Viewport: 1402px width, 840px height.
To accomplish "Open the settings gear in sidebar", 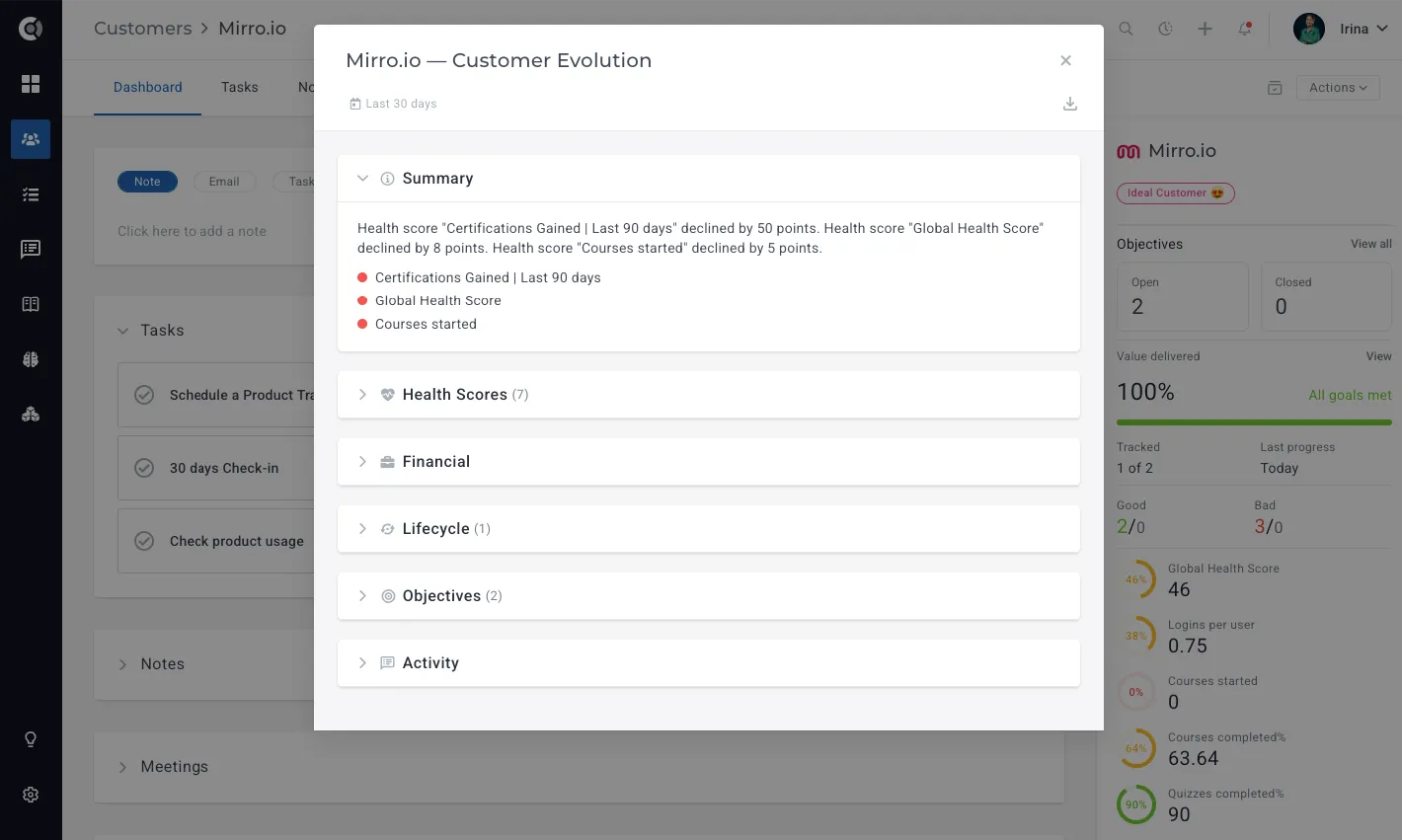I will pyautogui.click(x=31, y=795).
